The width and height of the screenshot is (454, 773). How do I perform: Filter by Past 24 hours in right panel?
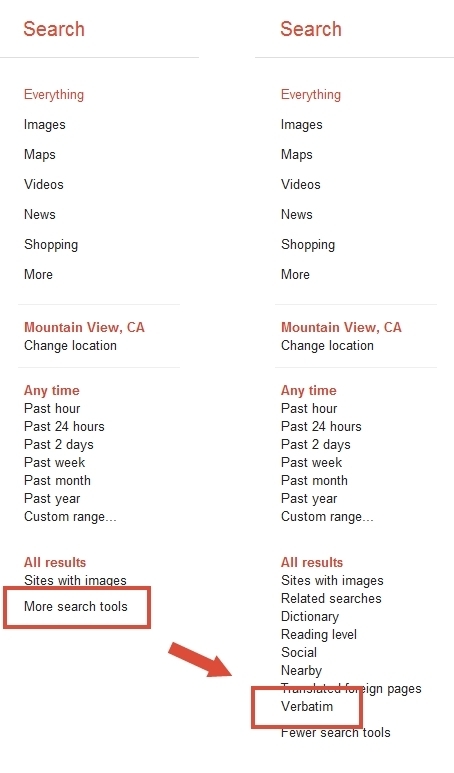tap(321, 426)
